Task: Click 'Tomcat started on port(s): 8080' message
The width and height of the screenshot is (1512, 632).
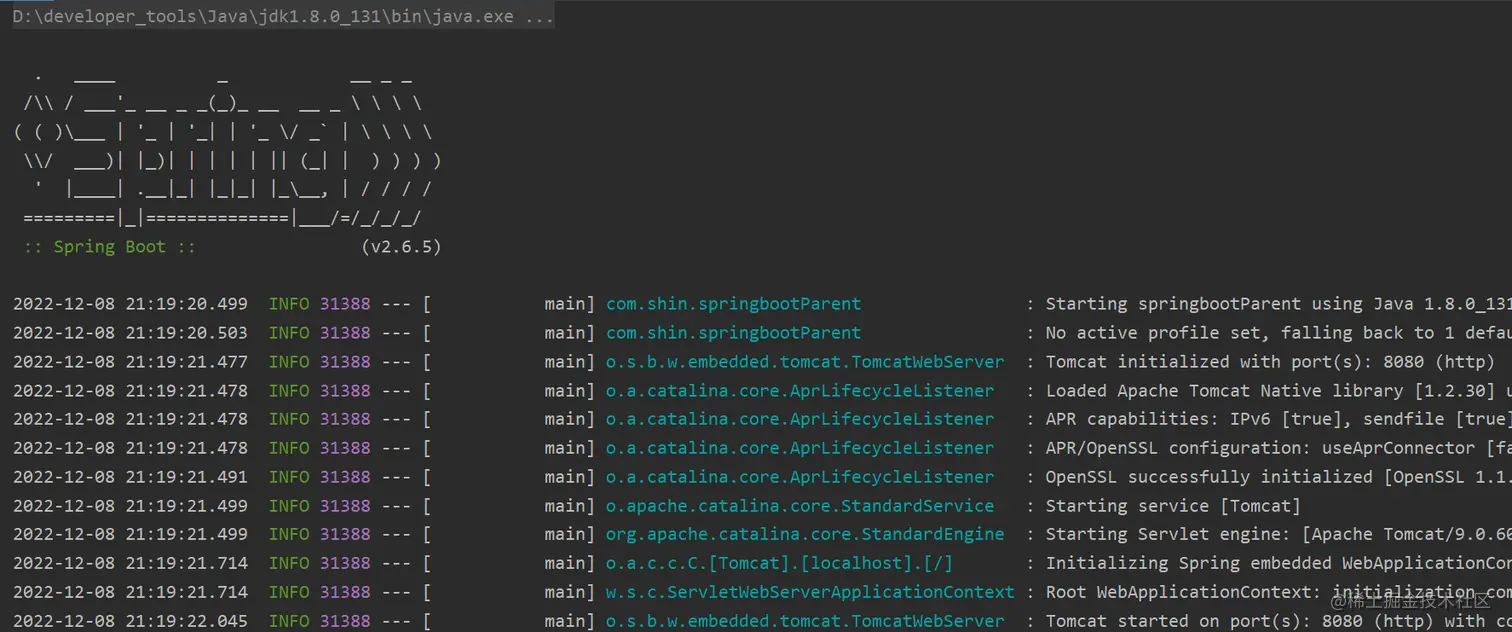Action: pos(1278,621)
